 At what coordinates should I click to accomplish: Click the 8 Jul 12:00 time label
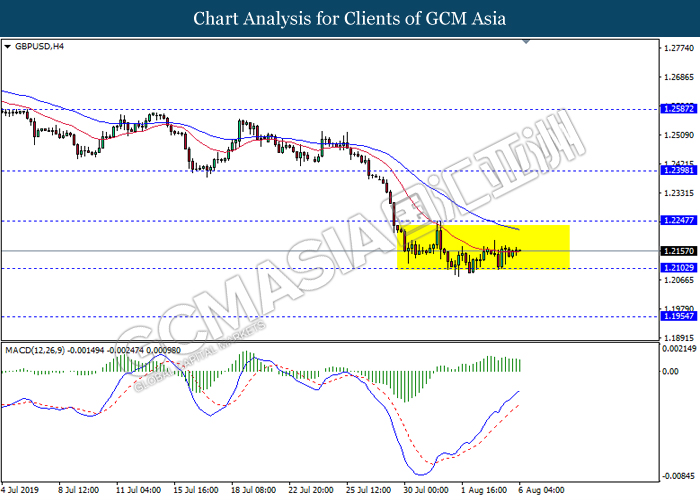(79, 490)
